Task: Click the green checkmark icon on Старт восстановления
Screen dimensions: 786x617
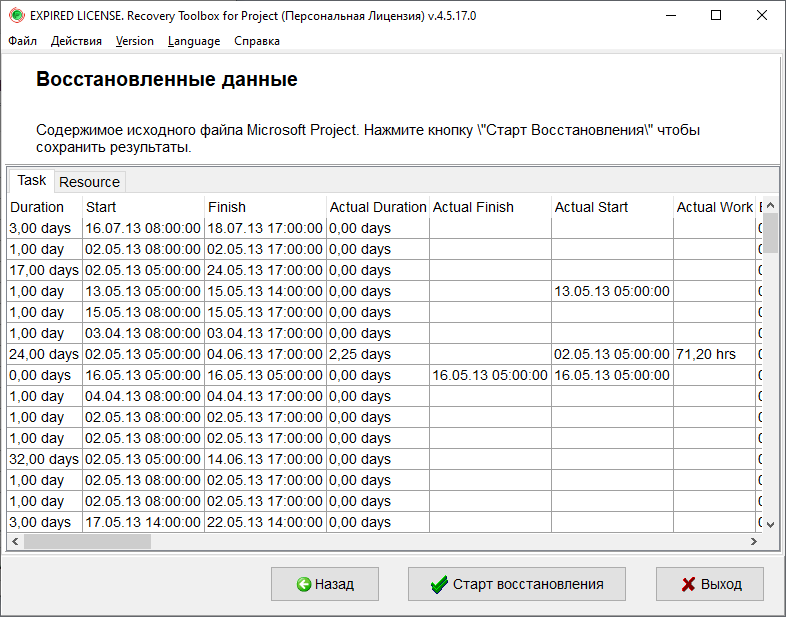Action: tap(439, 584)
